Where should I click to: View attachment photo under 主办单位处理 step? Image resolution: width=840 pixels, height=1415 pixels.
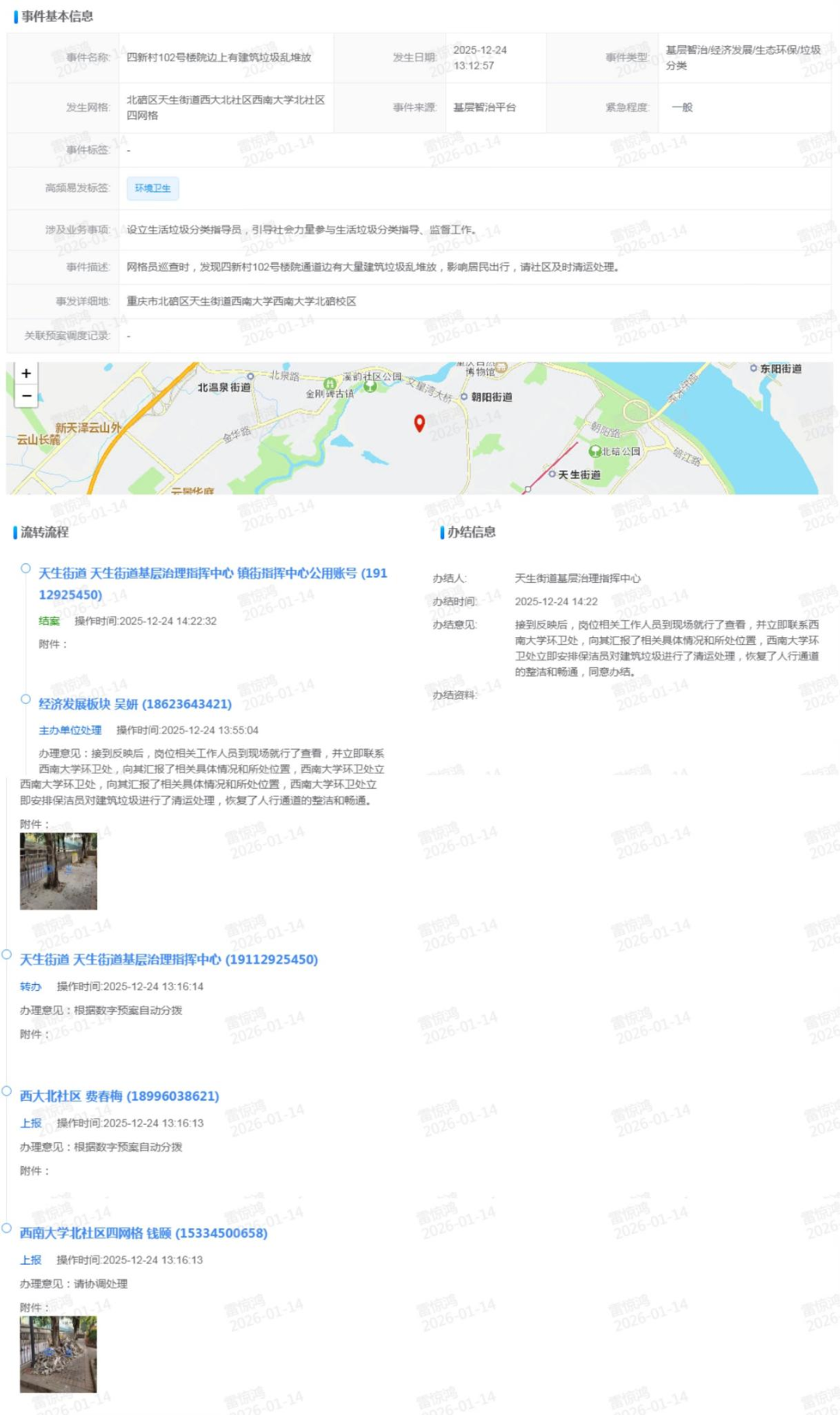(58, 871)
